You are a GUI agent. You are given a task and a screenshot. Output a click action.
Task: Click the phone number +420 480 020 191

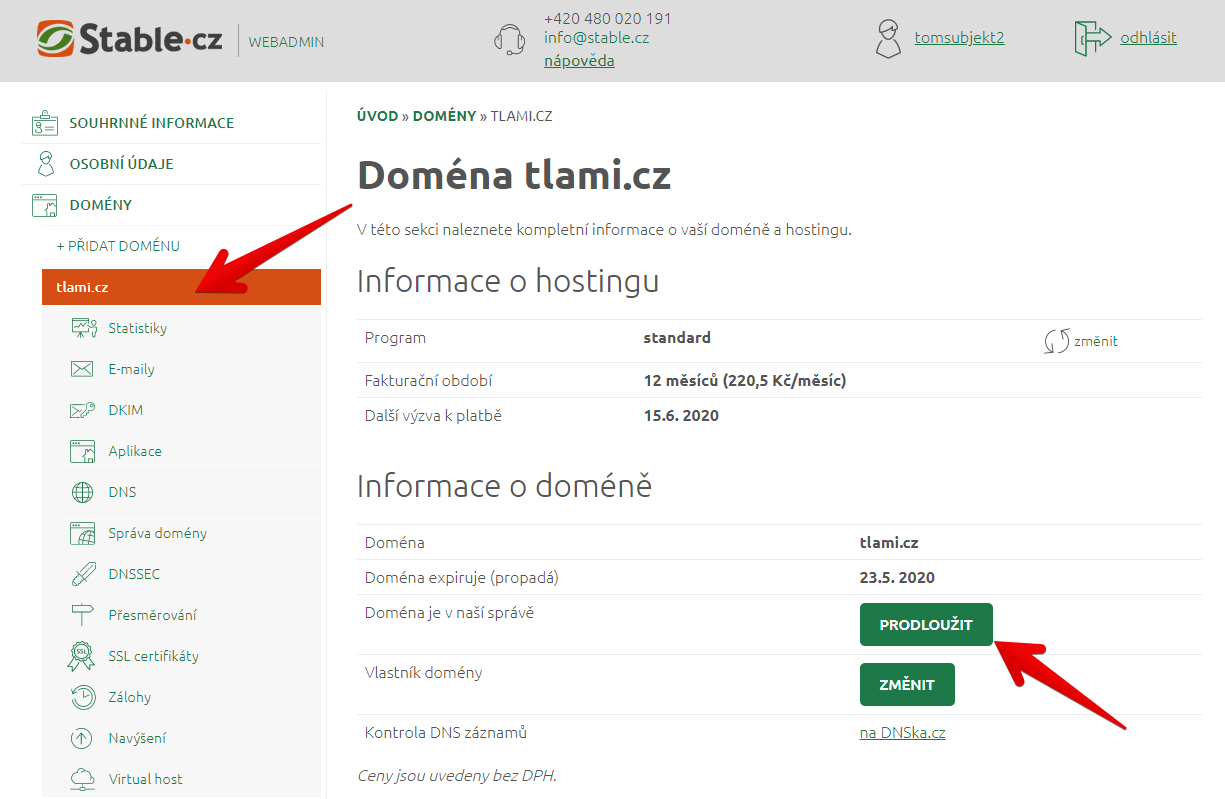point(608,18)
